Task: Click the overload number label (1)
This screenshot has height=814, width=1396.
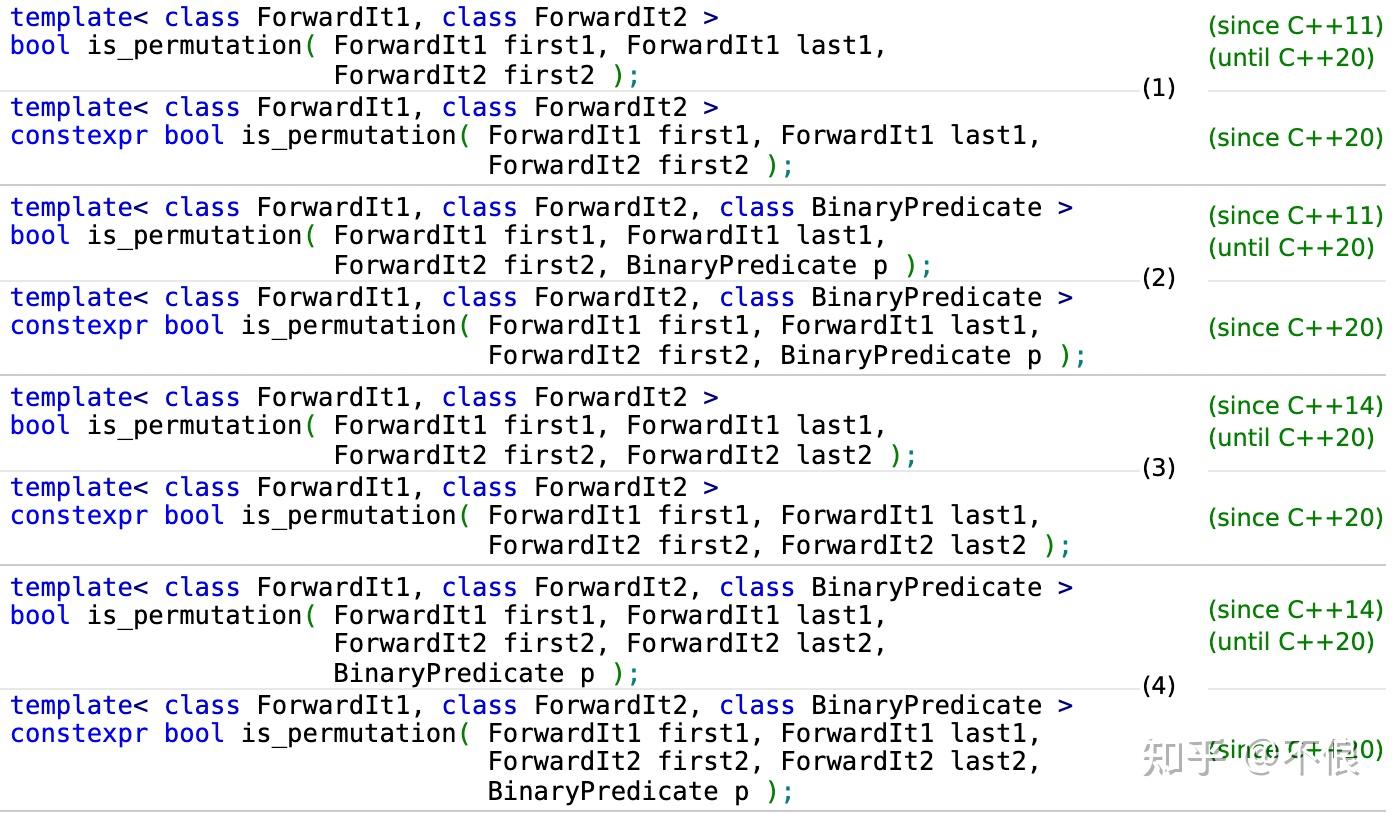Action: [x=1159, y=88]
